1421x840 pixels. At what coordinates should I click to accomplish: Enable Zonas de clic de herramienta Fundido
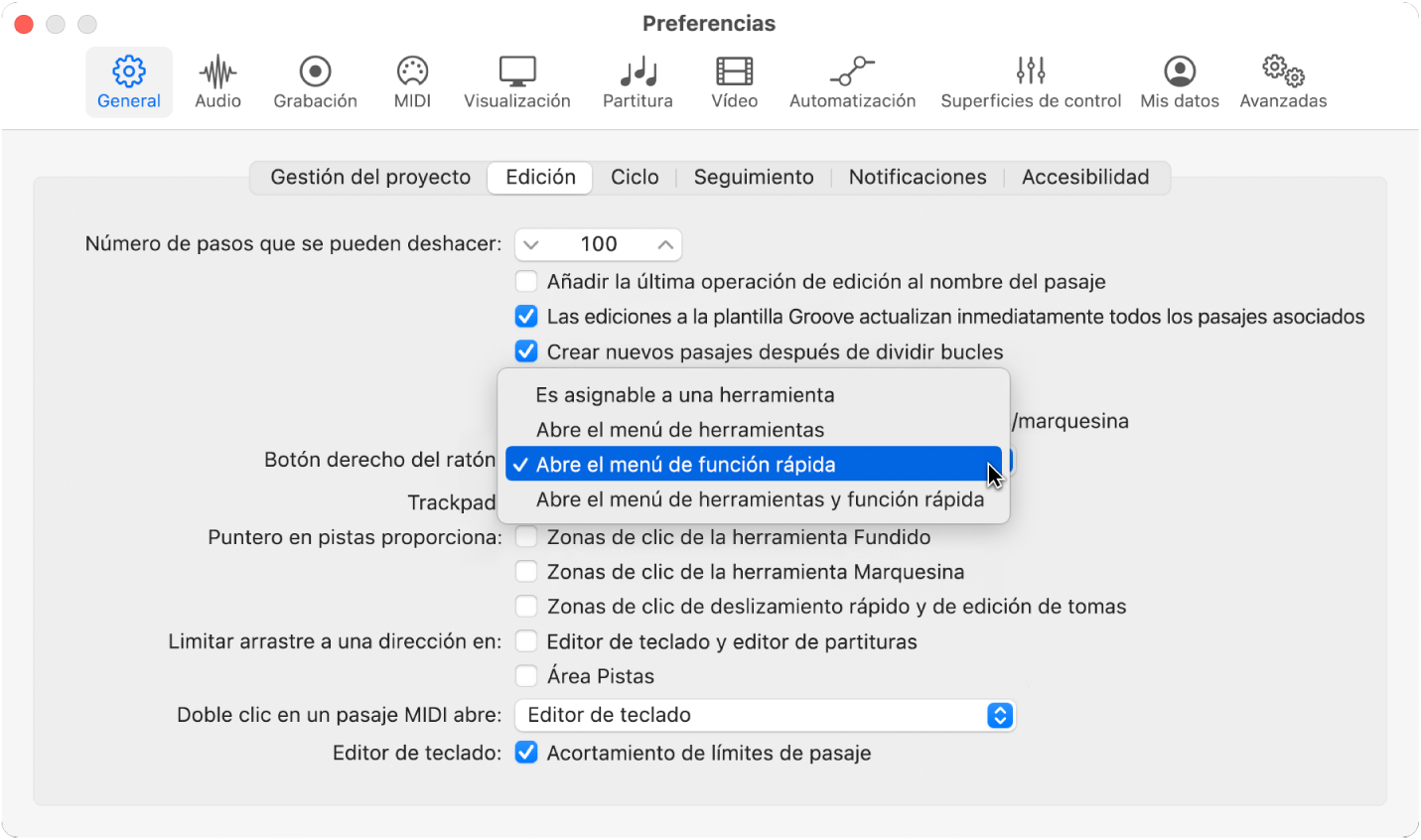click(526, 537)
